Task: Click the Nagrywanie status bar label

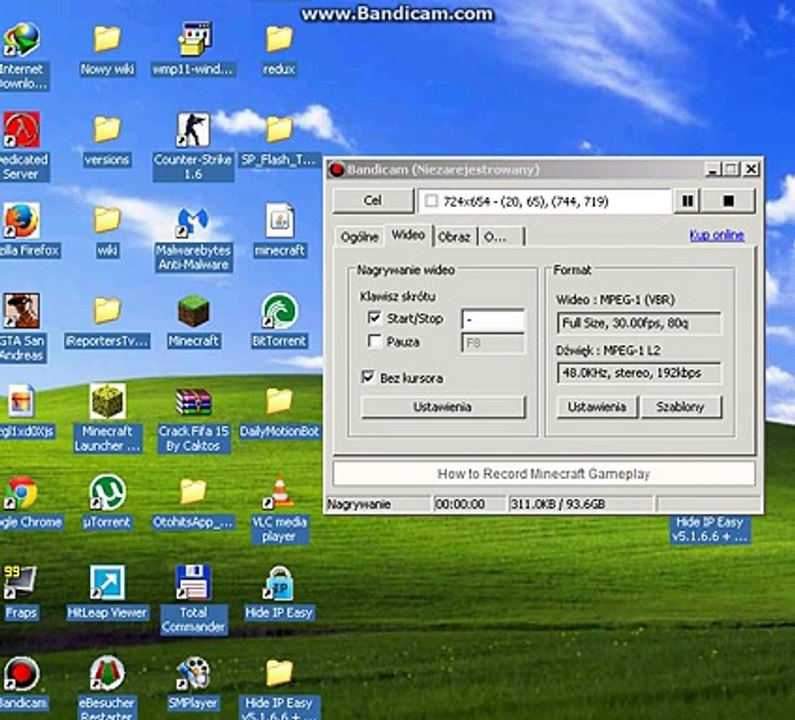Action: coord(378,504)
